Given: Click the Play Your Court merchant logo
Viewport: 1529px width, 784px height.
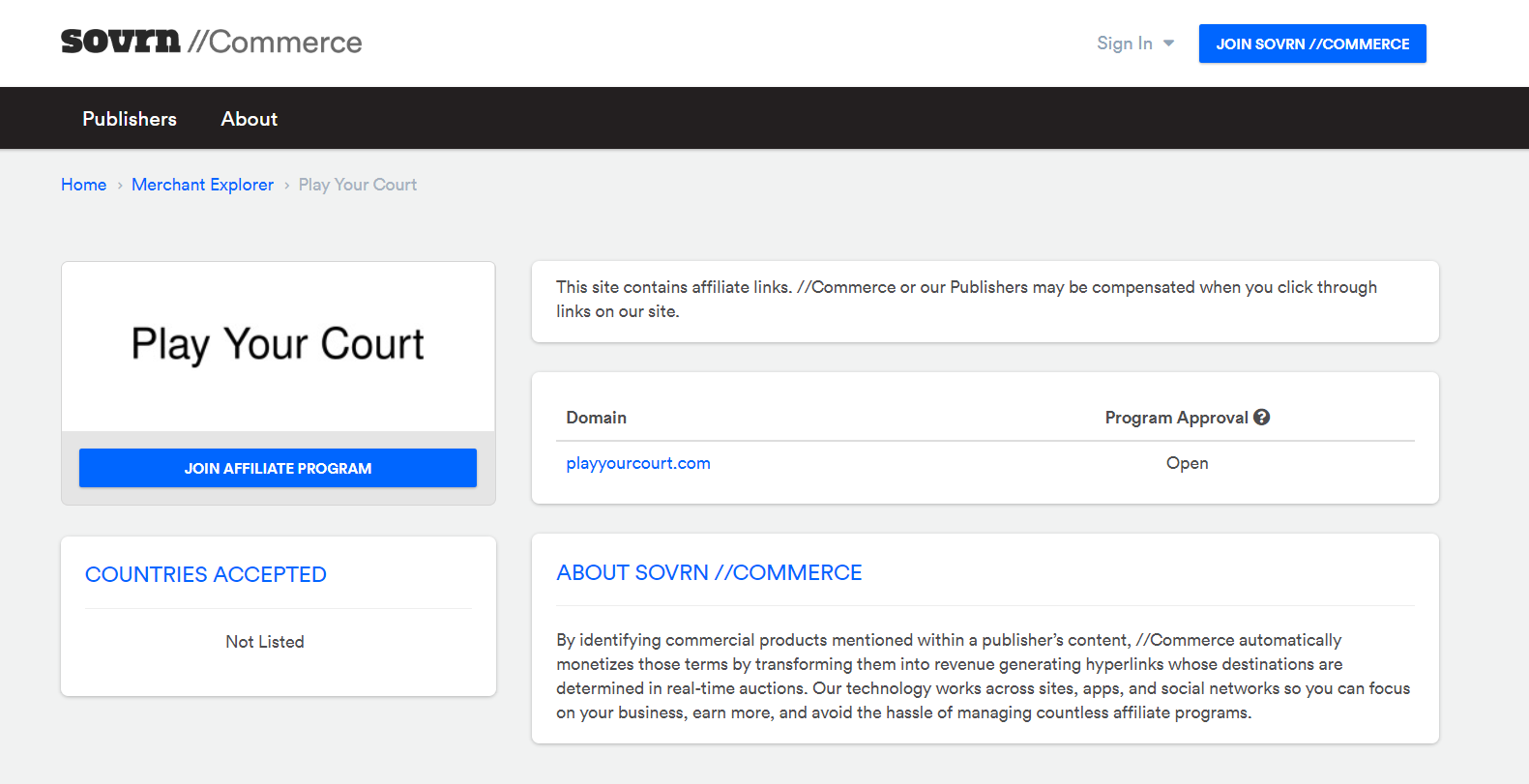Looking at the screenshot, I should pos(278,345).
